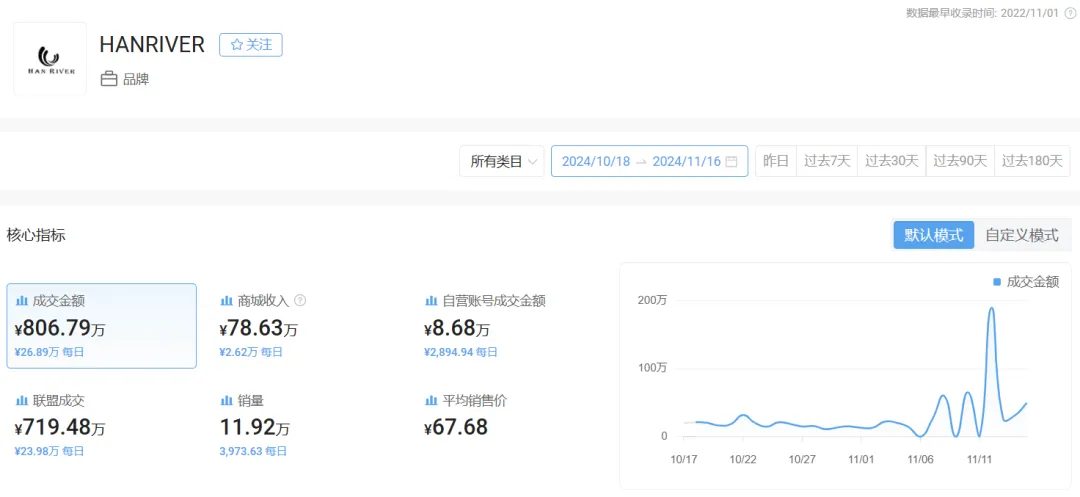This screenshot has width=1080, height=497.
Task: Click the 10/22 label on chart axis
Action: coord(743,459)
